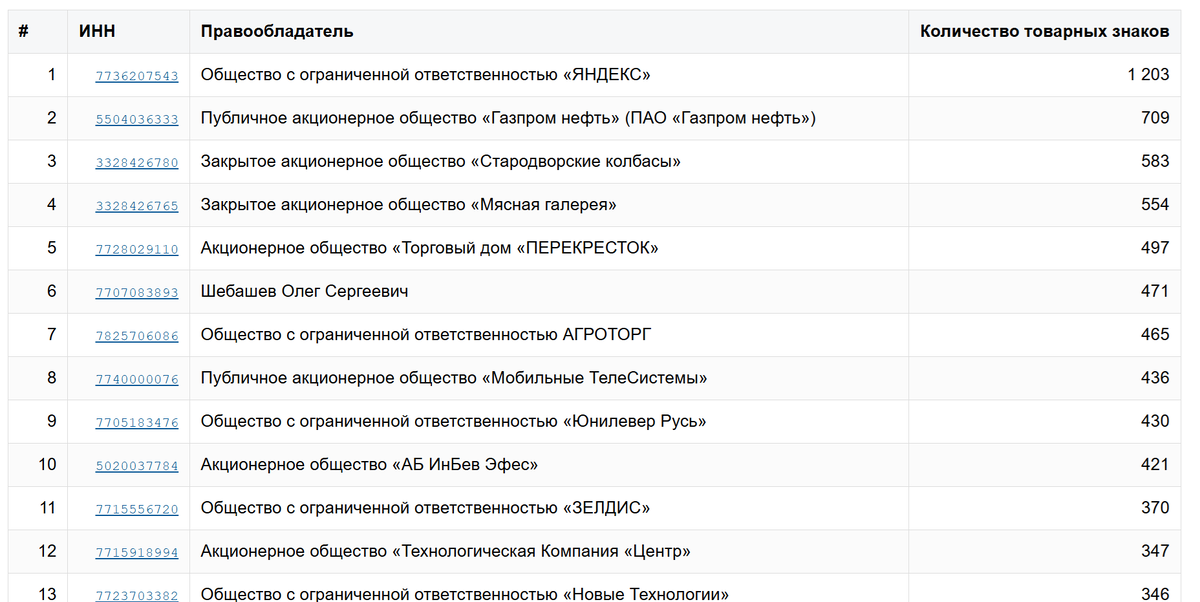Select the «Шебашев Олег Сергеевич» cell
The height and width of the screenshot is (602, 1200).
tap(549, 291)
